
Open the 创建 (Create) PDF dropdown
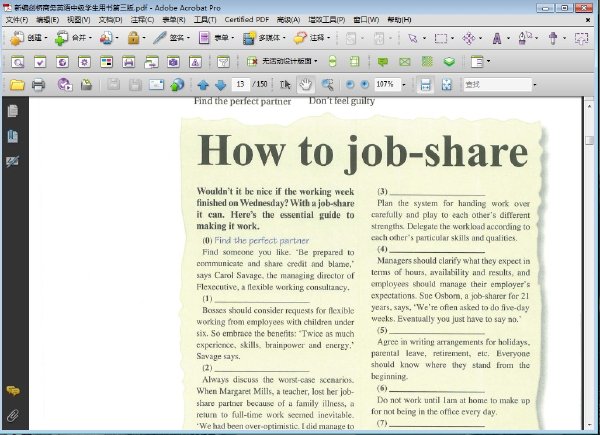point(28,38)
